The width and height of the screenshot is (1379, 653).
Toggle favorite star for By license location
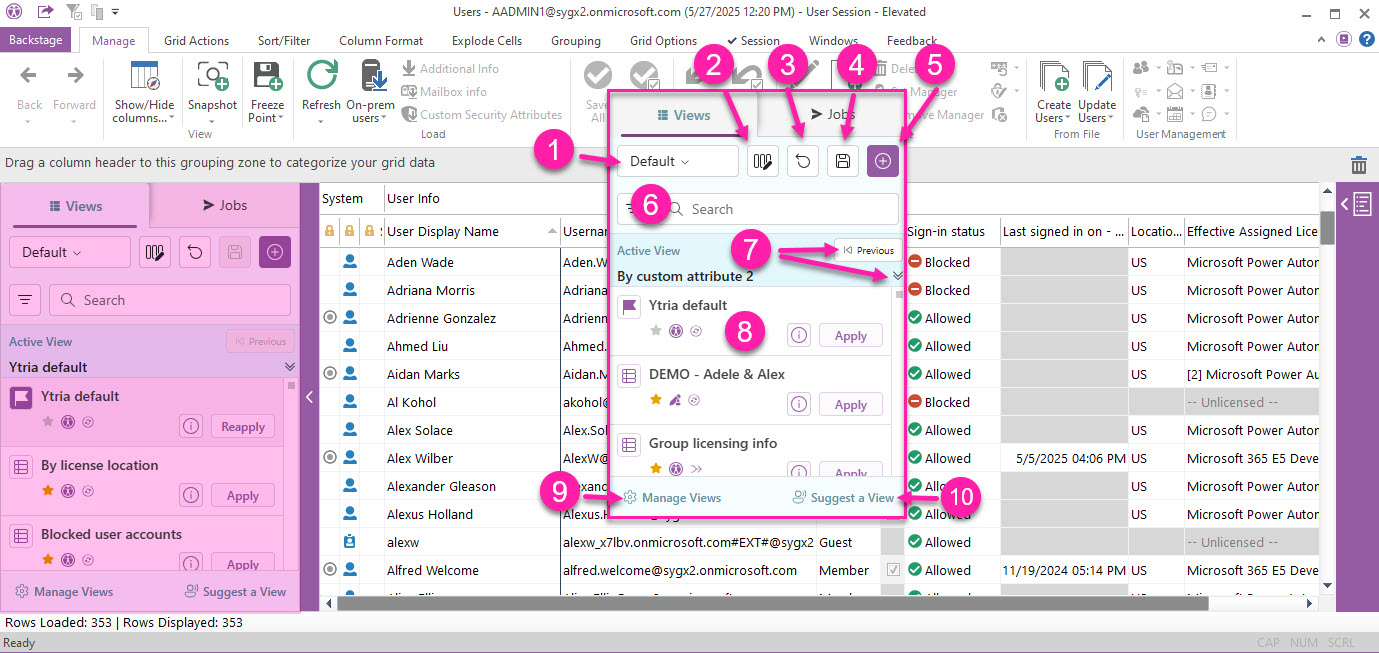click(47, 491)
